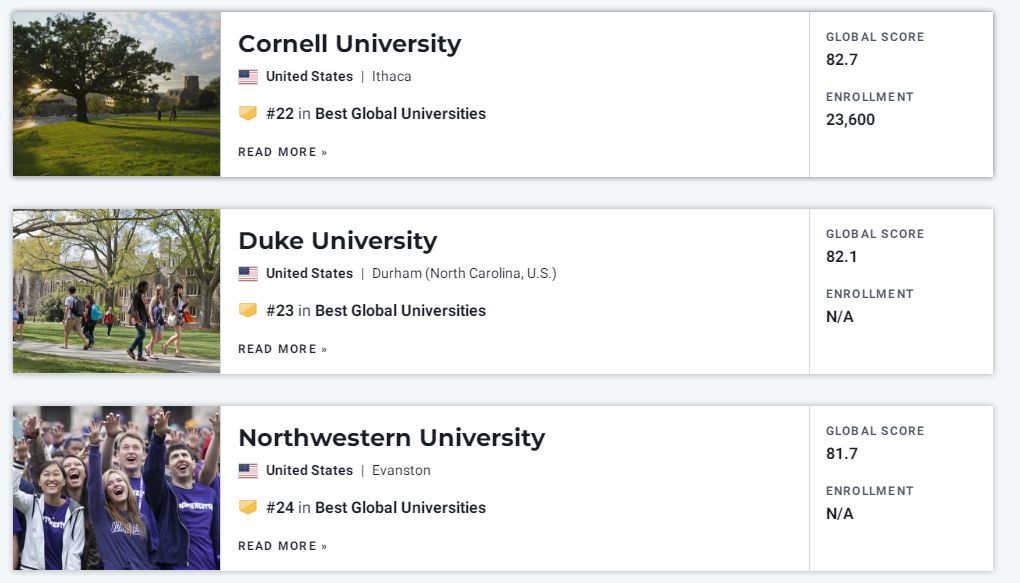Click the yellow ranking badge for #24

248,508
